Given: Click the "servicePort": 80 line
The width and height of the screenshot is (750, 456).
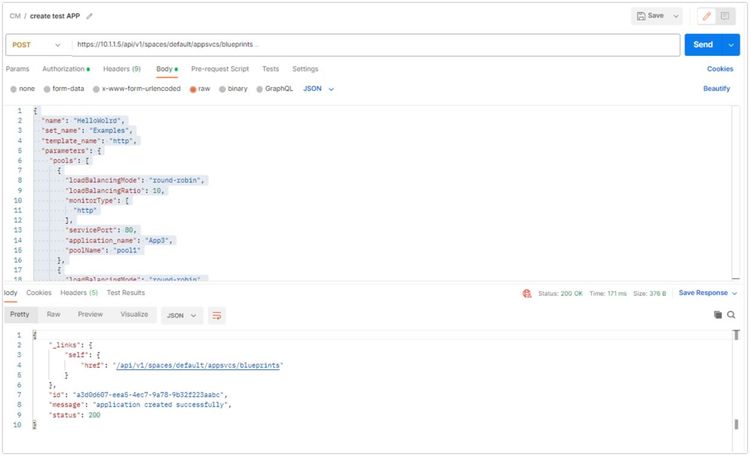Looking at the screenshot, I should point(101,230).
